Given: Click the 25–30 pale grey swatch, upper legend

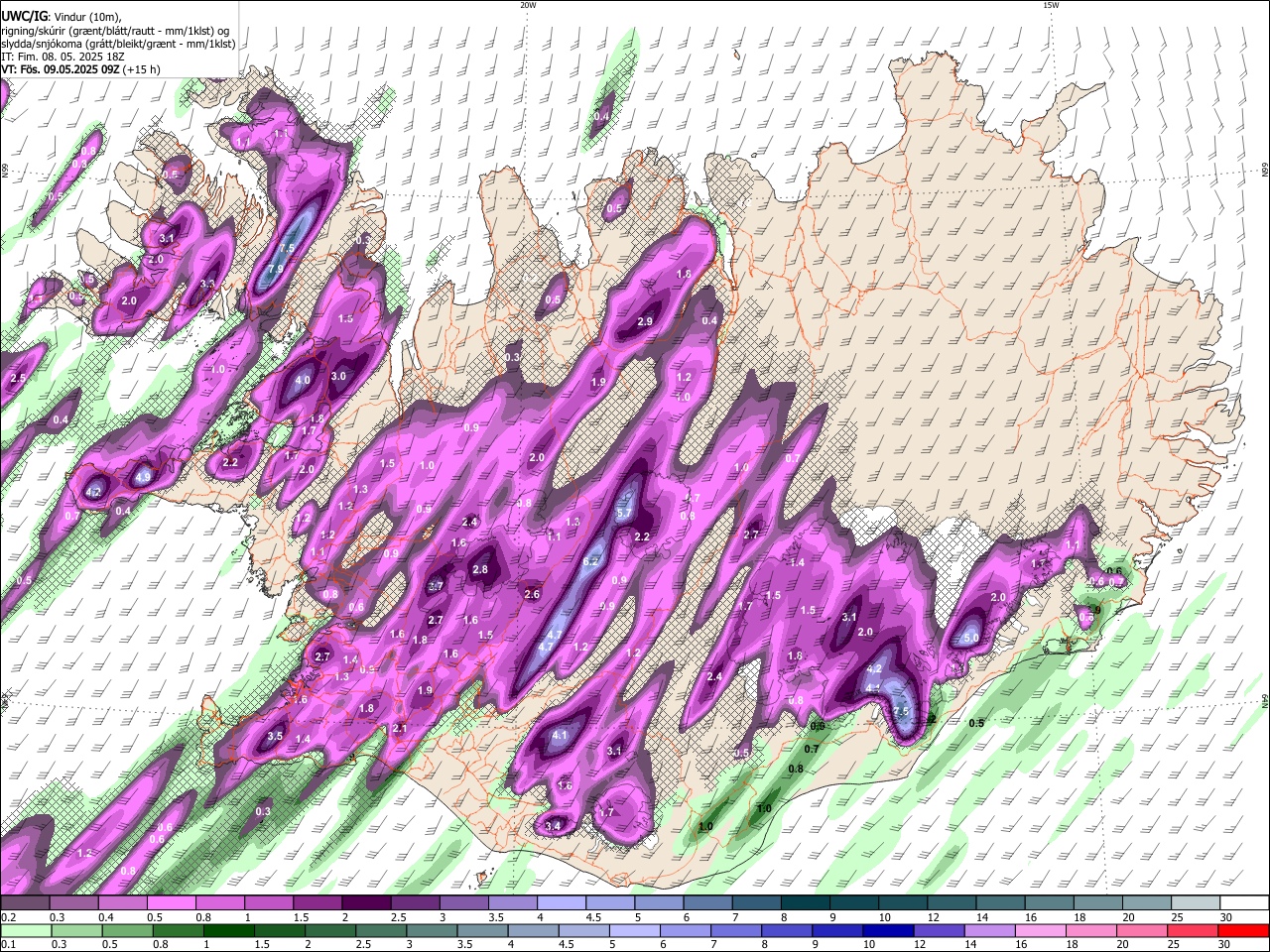Looking at the screenshot, I should coord(1197,903).
